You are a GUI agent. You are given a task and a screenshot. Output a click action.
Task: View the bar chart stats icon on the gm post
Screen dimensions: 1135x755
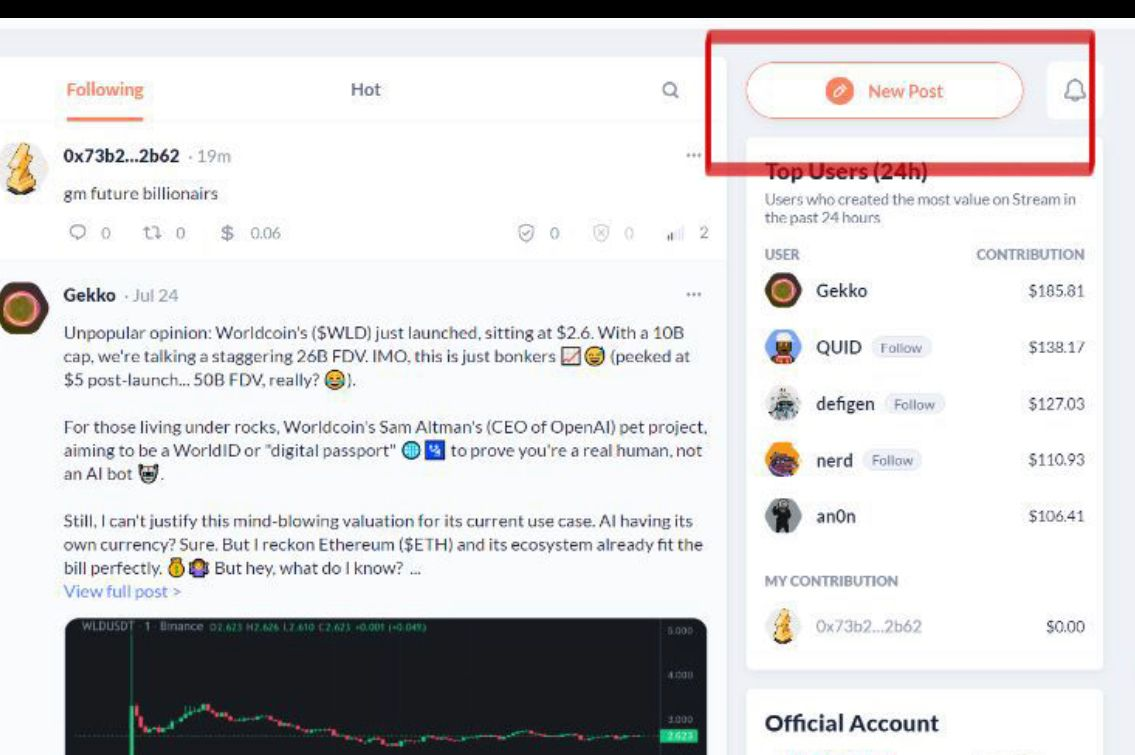coord(675,233)
